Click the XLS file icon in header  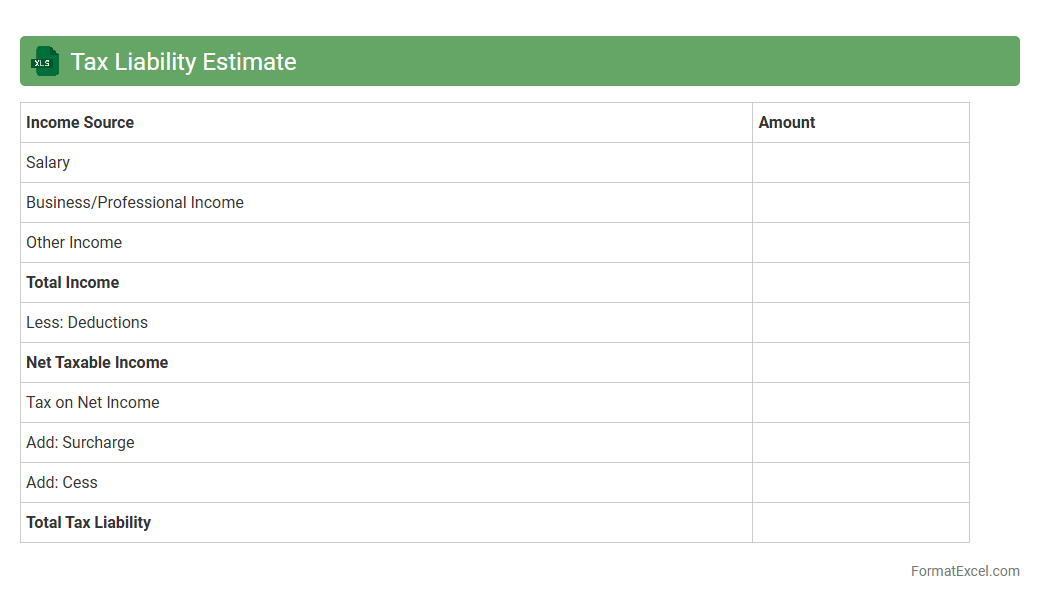pos(44,61)
